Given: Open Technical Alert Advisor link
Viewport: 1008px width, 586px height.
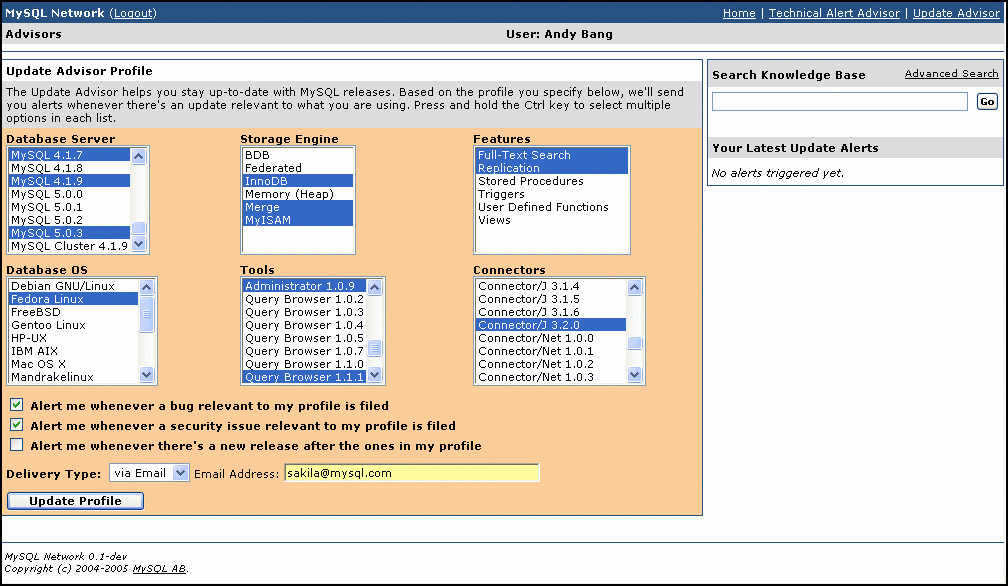Looking at the screenshot, I should 834,13.
